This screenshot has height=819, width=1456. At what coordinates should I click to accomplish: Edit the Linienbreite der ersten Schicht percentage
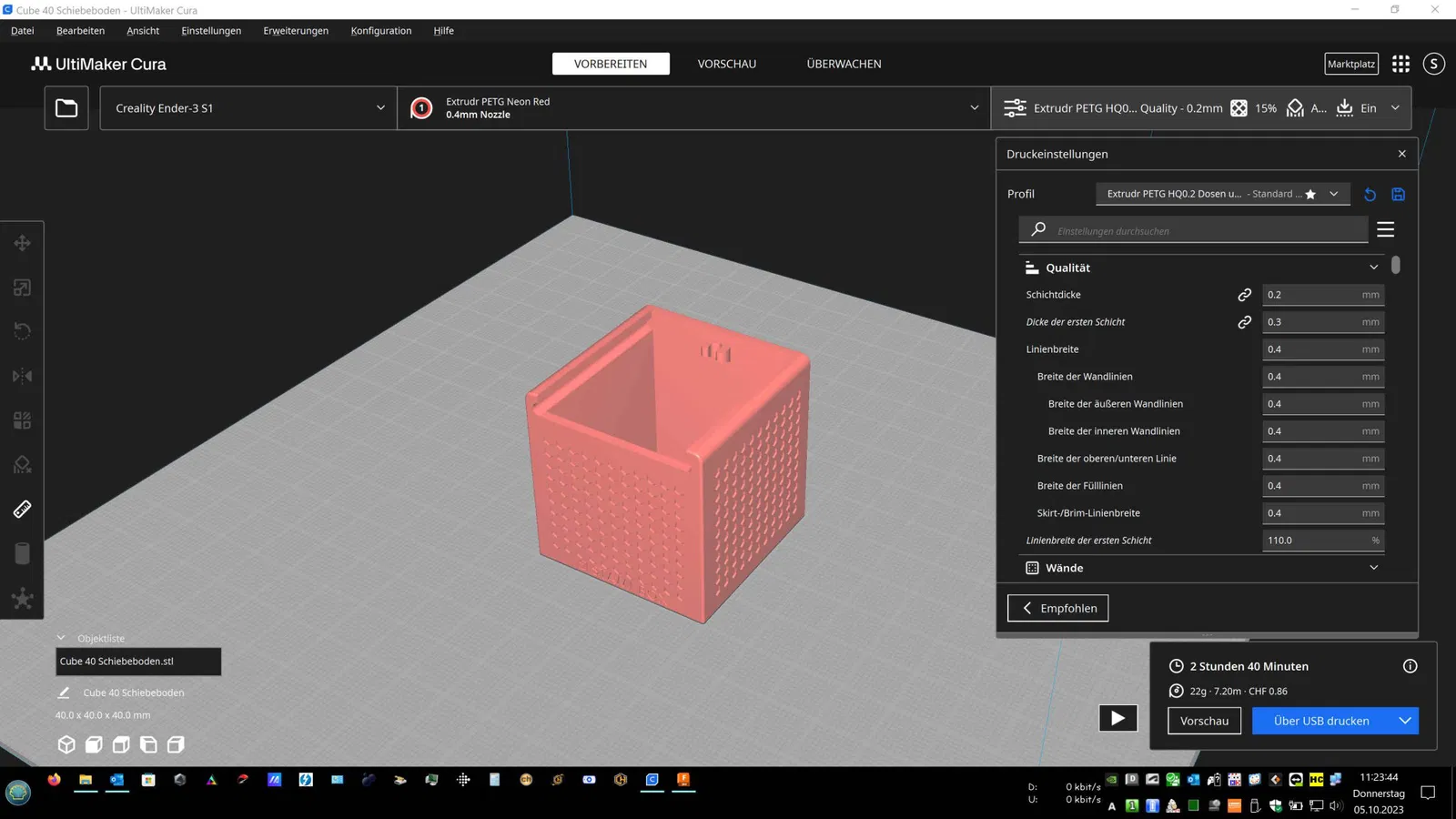1323,541
